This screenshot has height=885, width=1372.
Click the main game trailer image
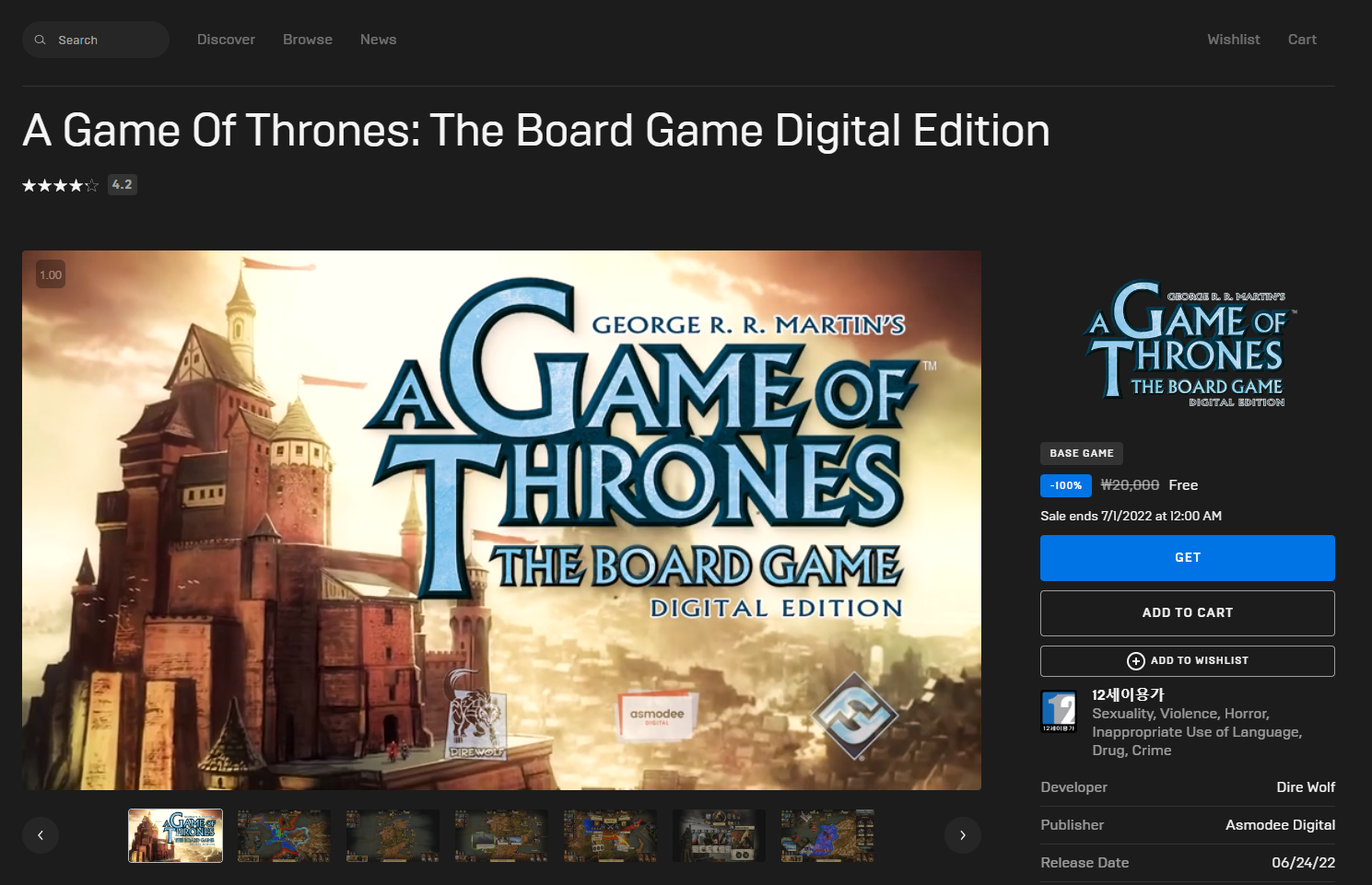click(501, 520)
